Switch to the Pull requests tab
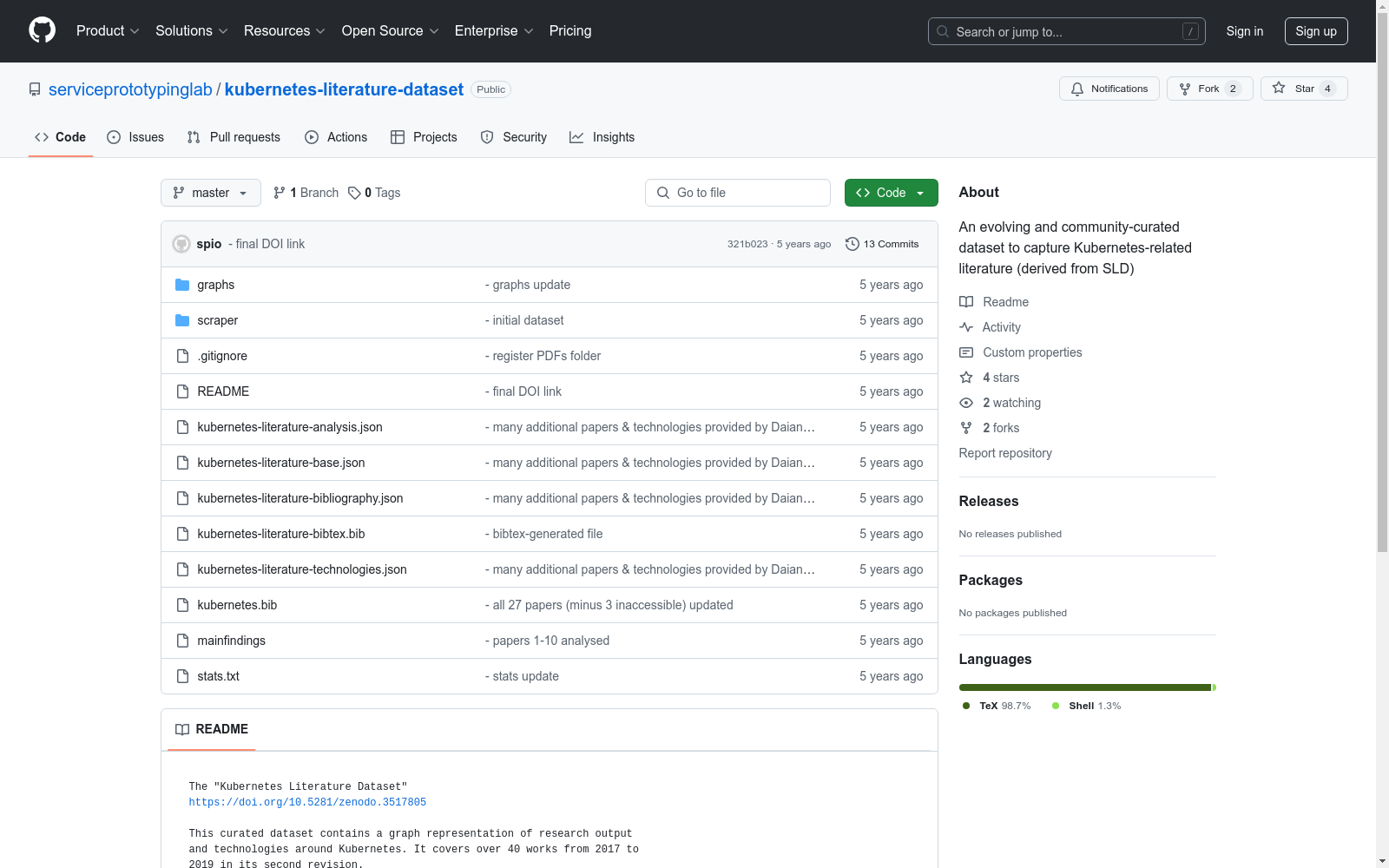Viewport: 1389px width, 868px height. [234, 137]
